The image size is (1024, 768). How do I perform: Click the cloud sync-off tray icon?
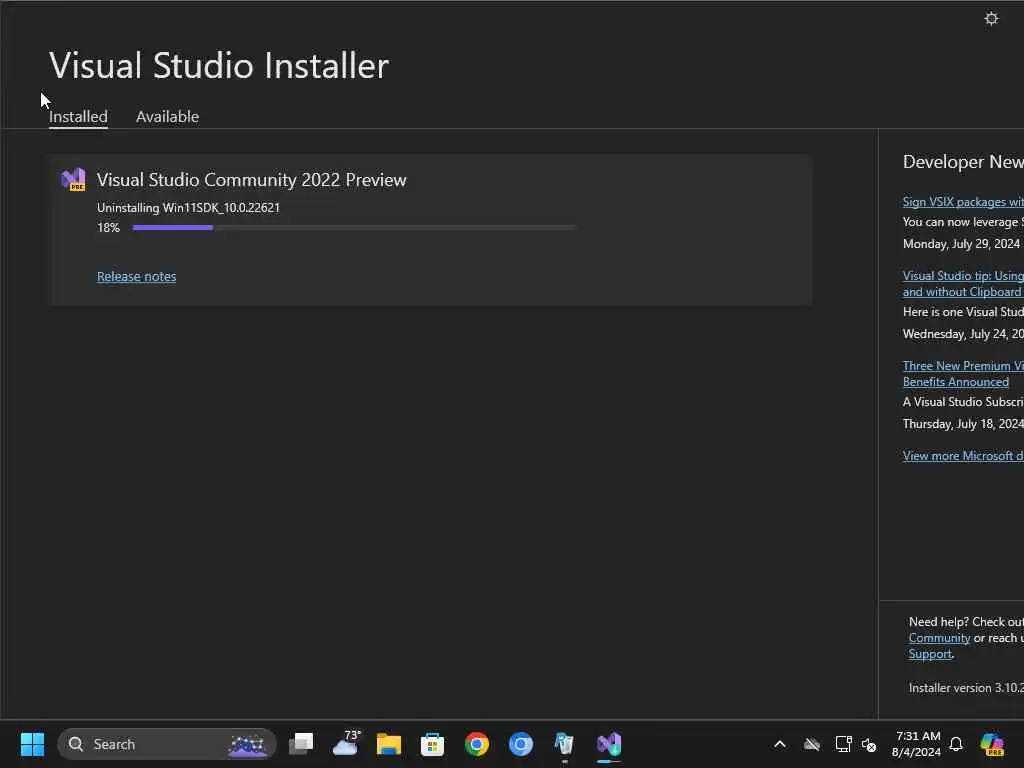click(812, 744)
